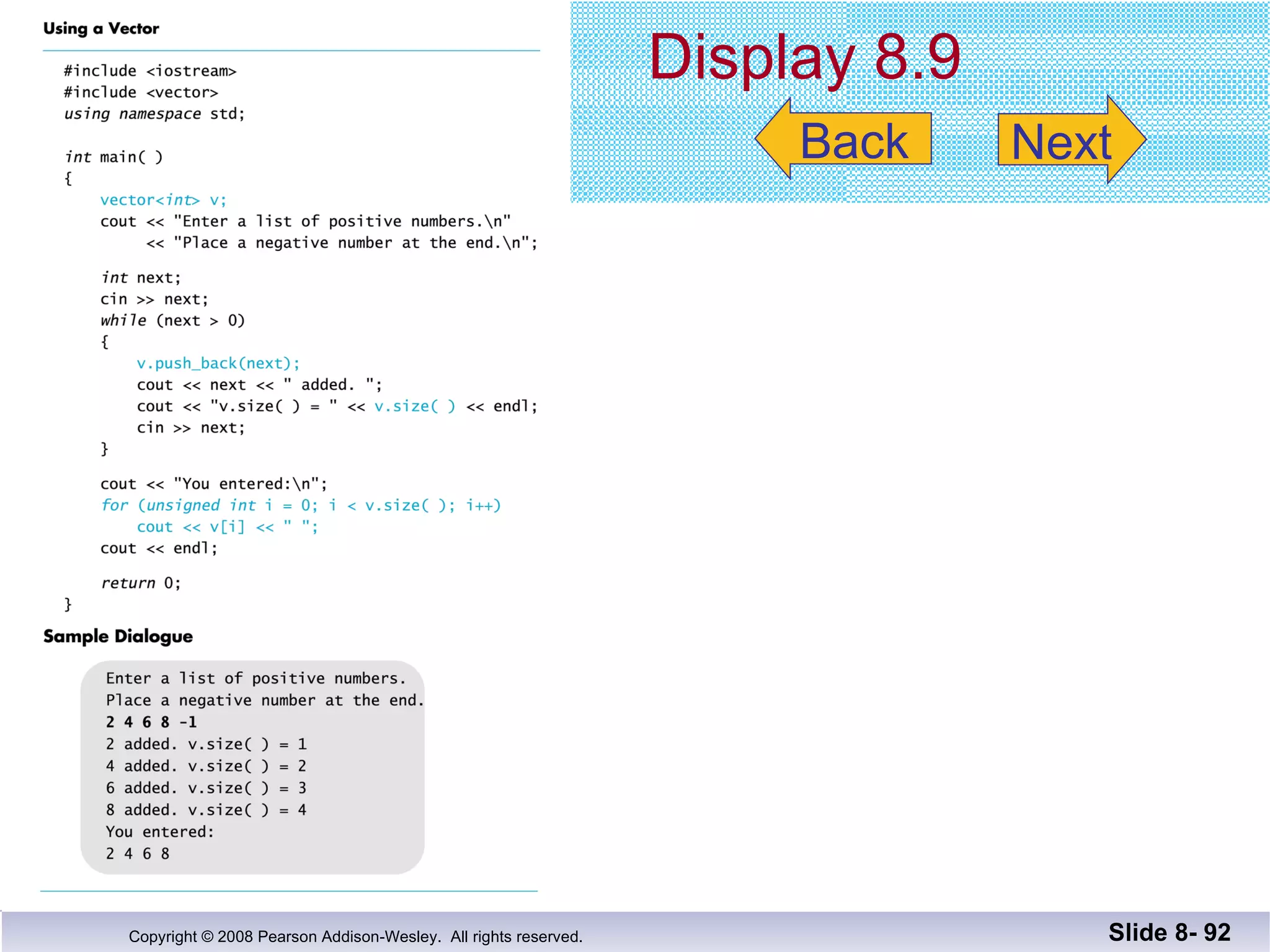This screenshot has height=952, width=1270.
Task: Click the 'Enter a list of positive numbers' cout line
Action: click(x=306, y=221)
